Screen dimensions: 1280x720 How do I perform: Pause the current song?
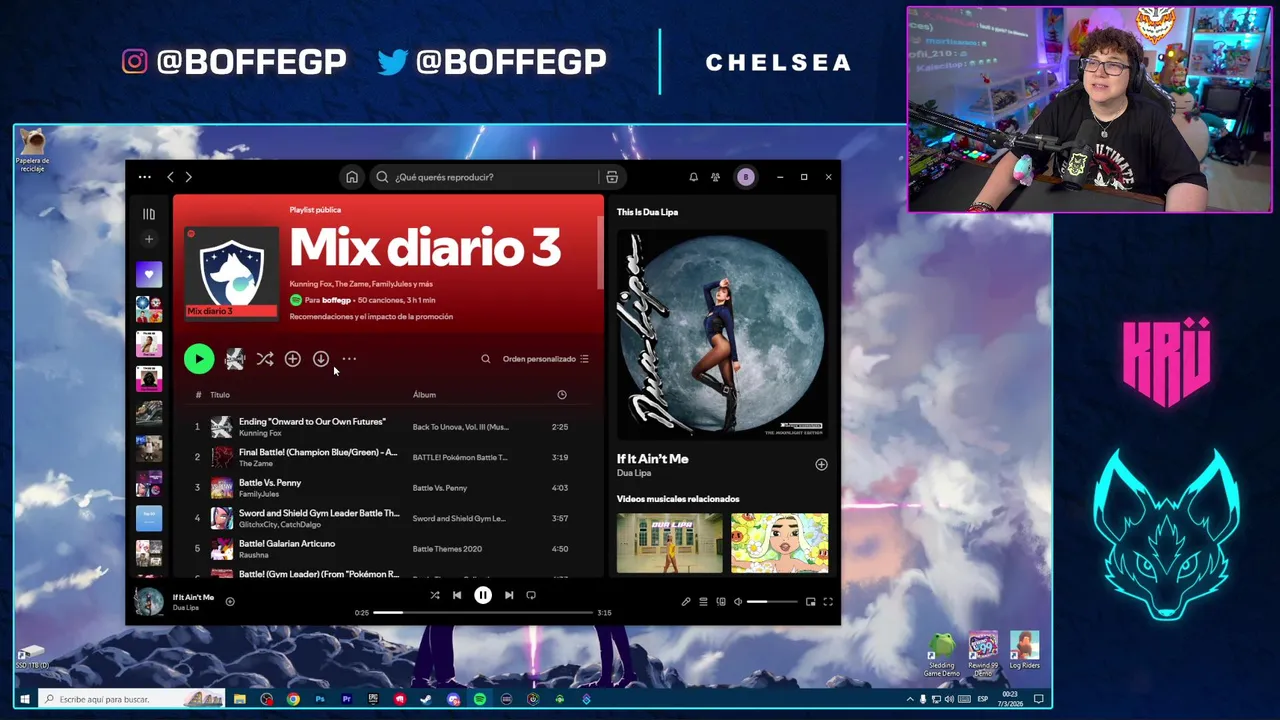coord(483,595)
